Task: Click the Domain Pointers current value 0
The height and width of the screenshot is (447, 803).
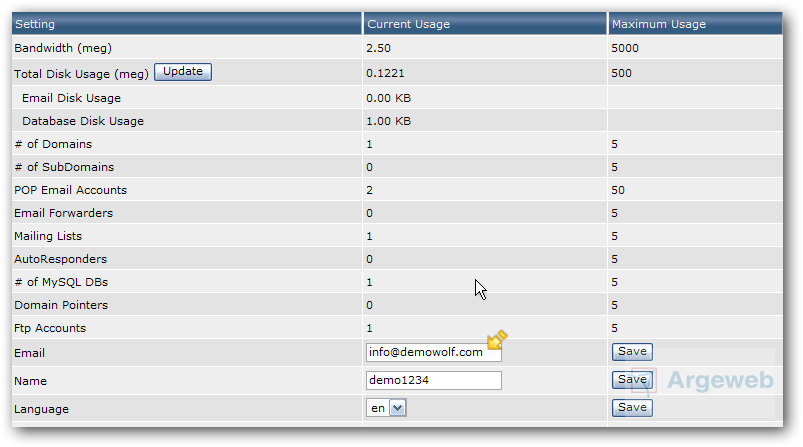Action: [x=369, y=305]
